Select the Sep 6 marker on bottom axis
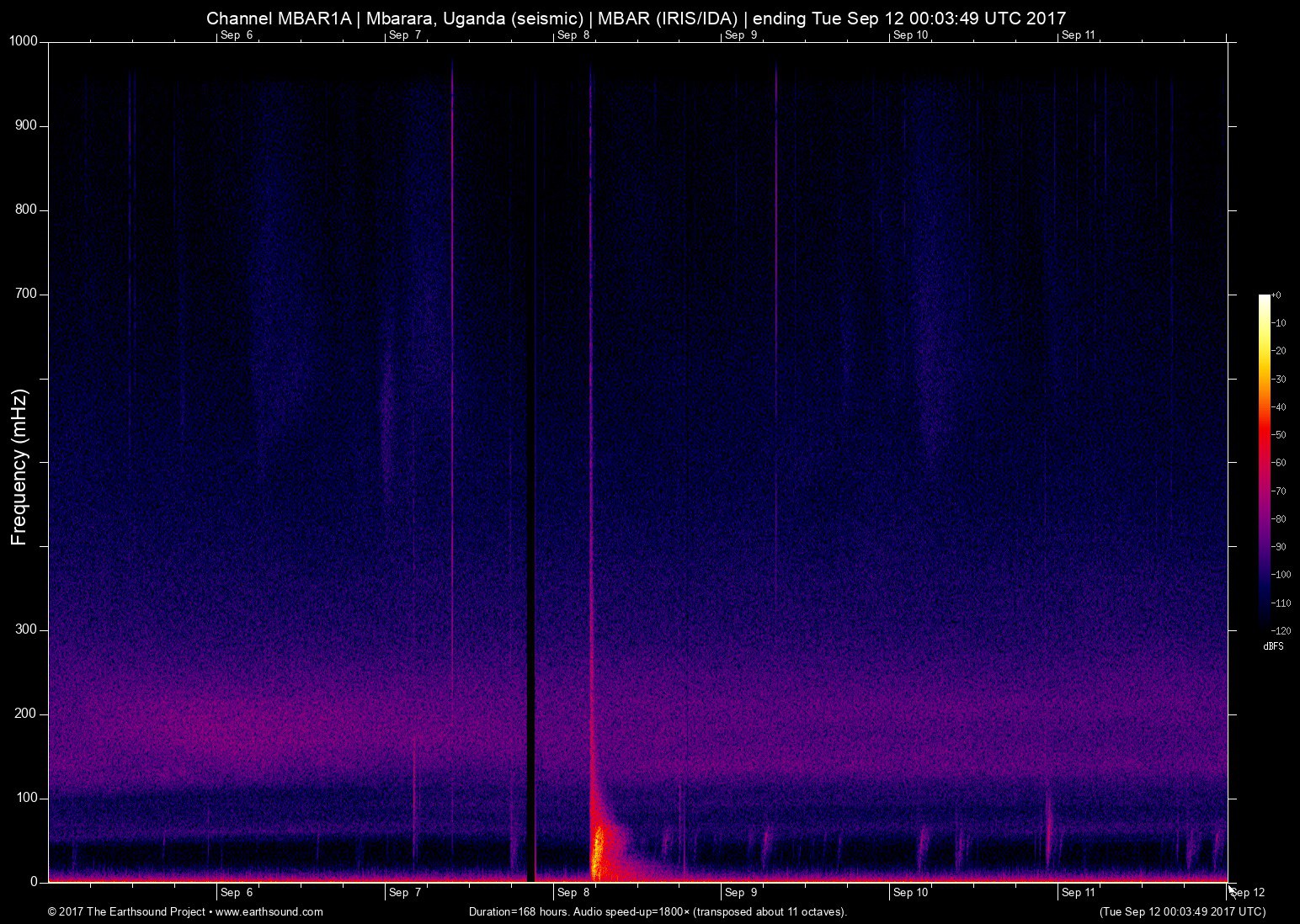1300x924 pixels. point(237,893)
